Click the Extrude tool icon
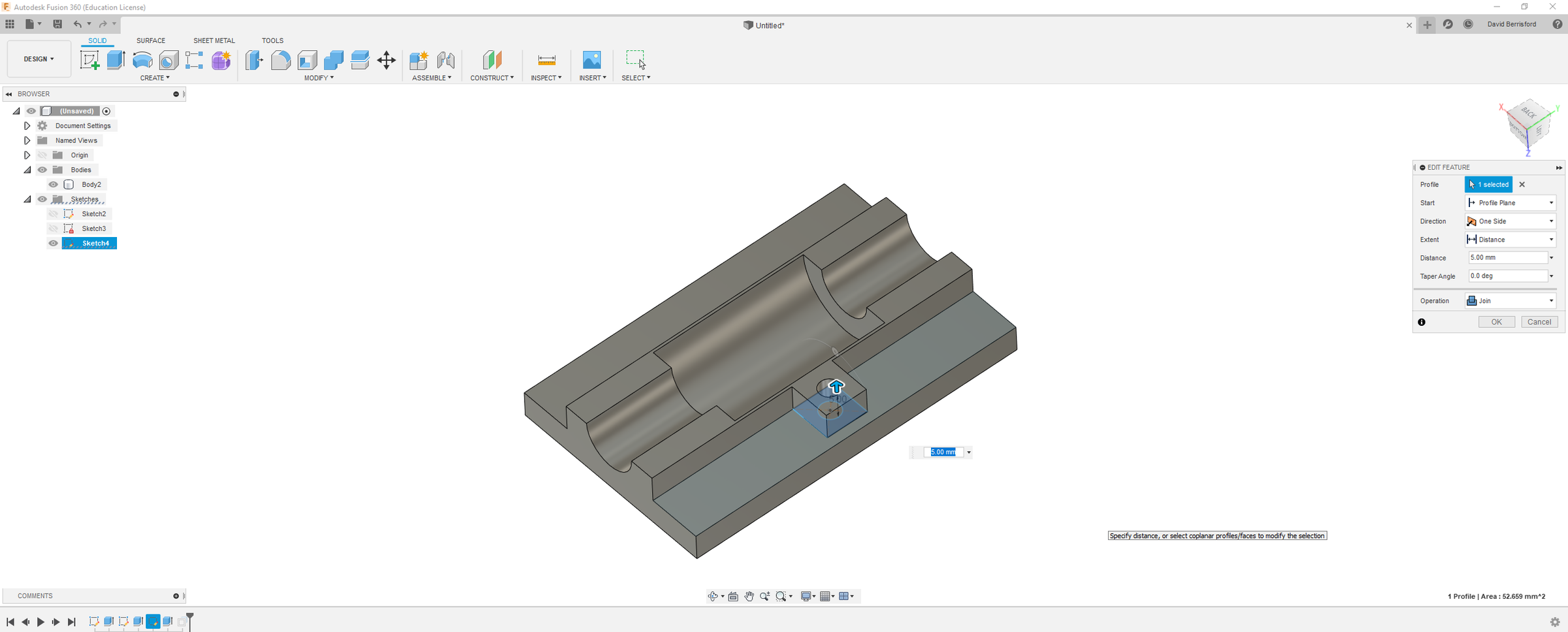The width and height of the screenshot is (1568, 632). [x=116, y=60]
